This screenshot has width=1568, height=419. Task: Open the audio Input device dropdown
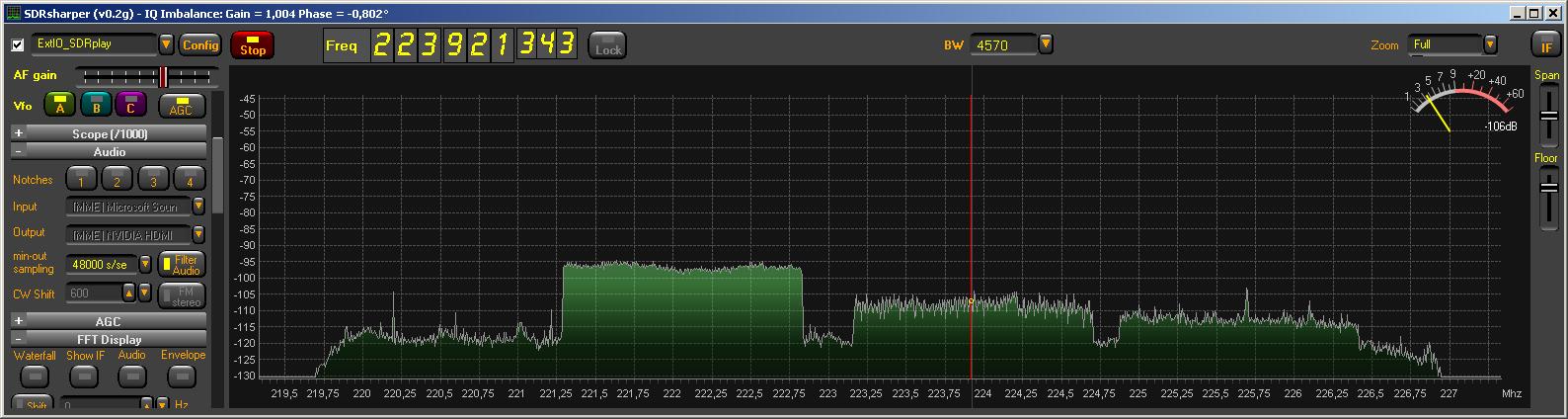pos(198,207)
